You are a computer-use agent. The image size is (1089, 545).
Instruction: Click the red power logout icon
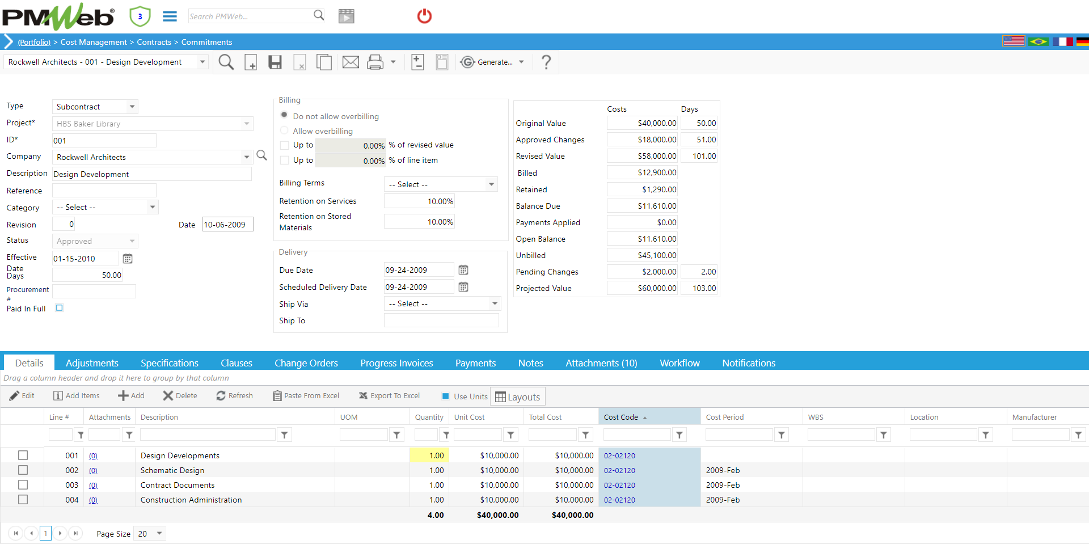pos(424,15)
